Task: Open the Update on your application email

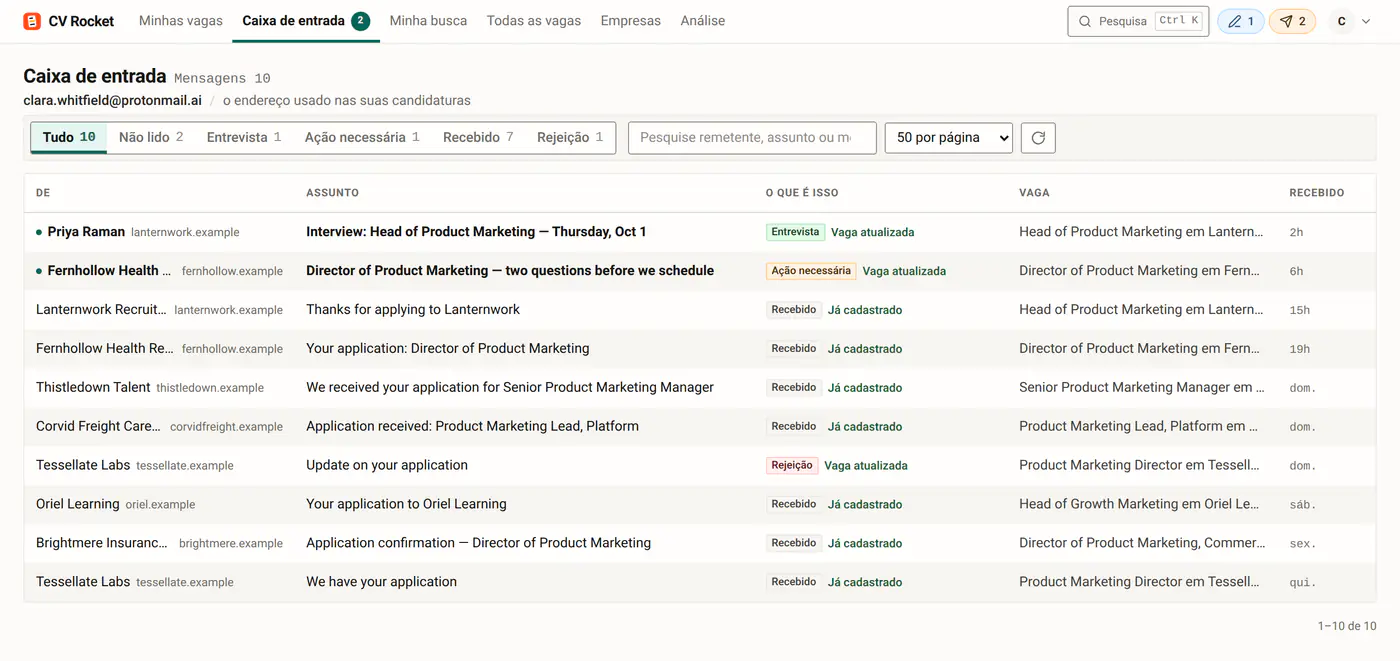Action: tap(387, 465)
